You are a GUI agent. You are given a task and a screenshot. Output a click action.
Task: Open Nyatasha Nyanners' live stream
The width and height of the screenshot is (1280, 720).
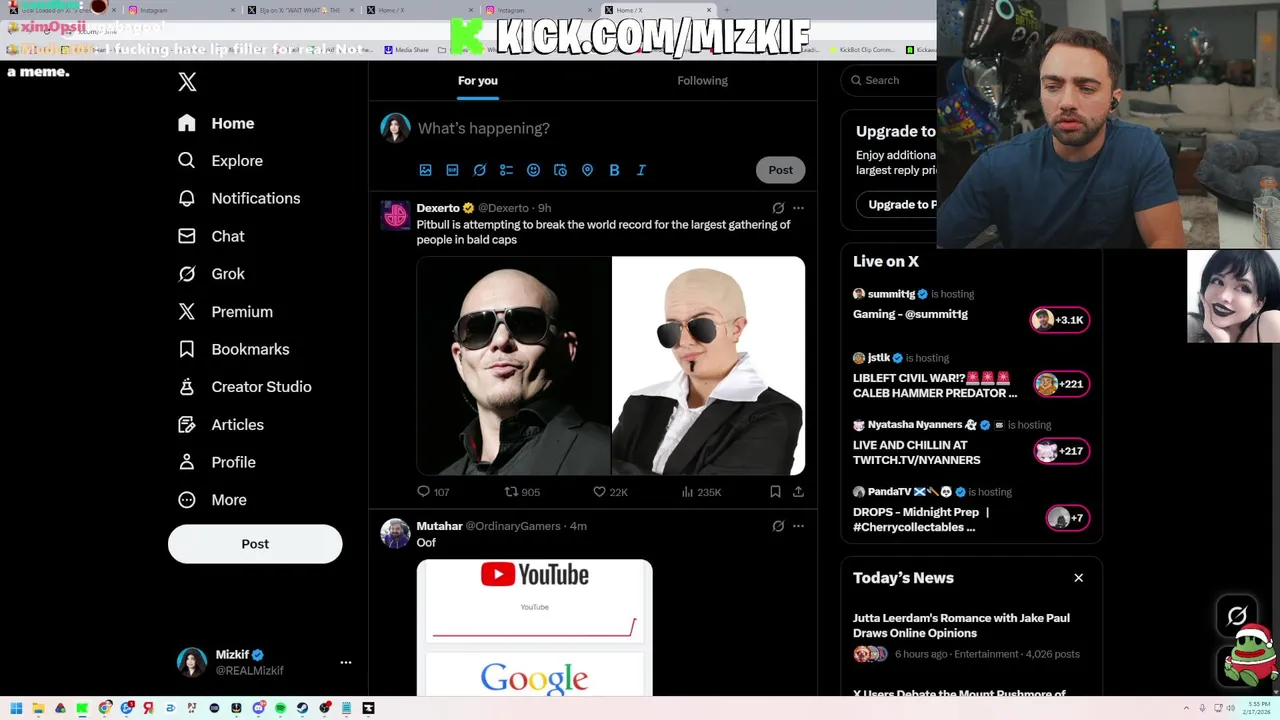click(x=916, y=452)
